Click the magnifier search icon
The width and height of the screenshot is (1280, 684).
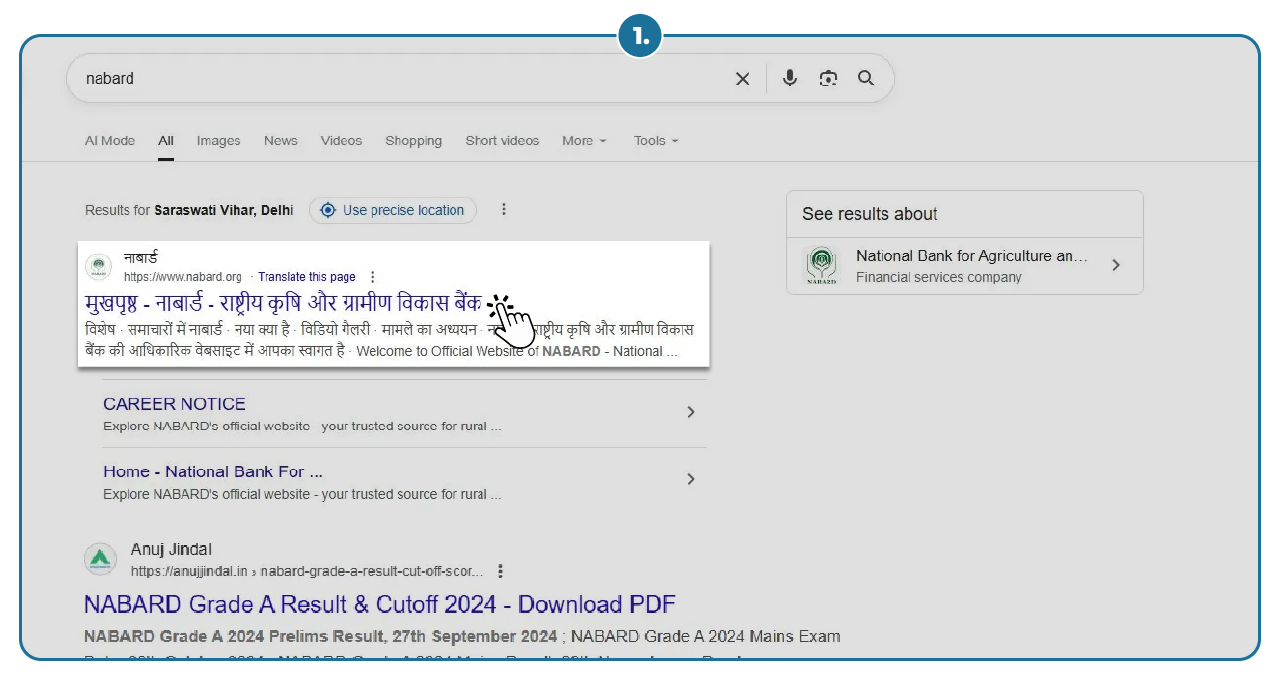click(866, 78)
